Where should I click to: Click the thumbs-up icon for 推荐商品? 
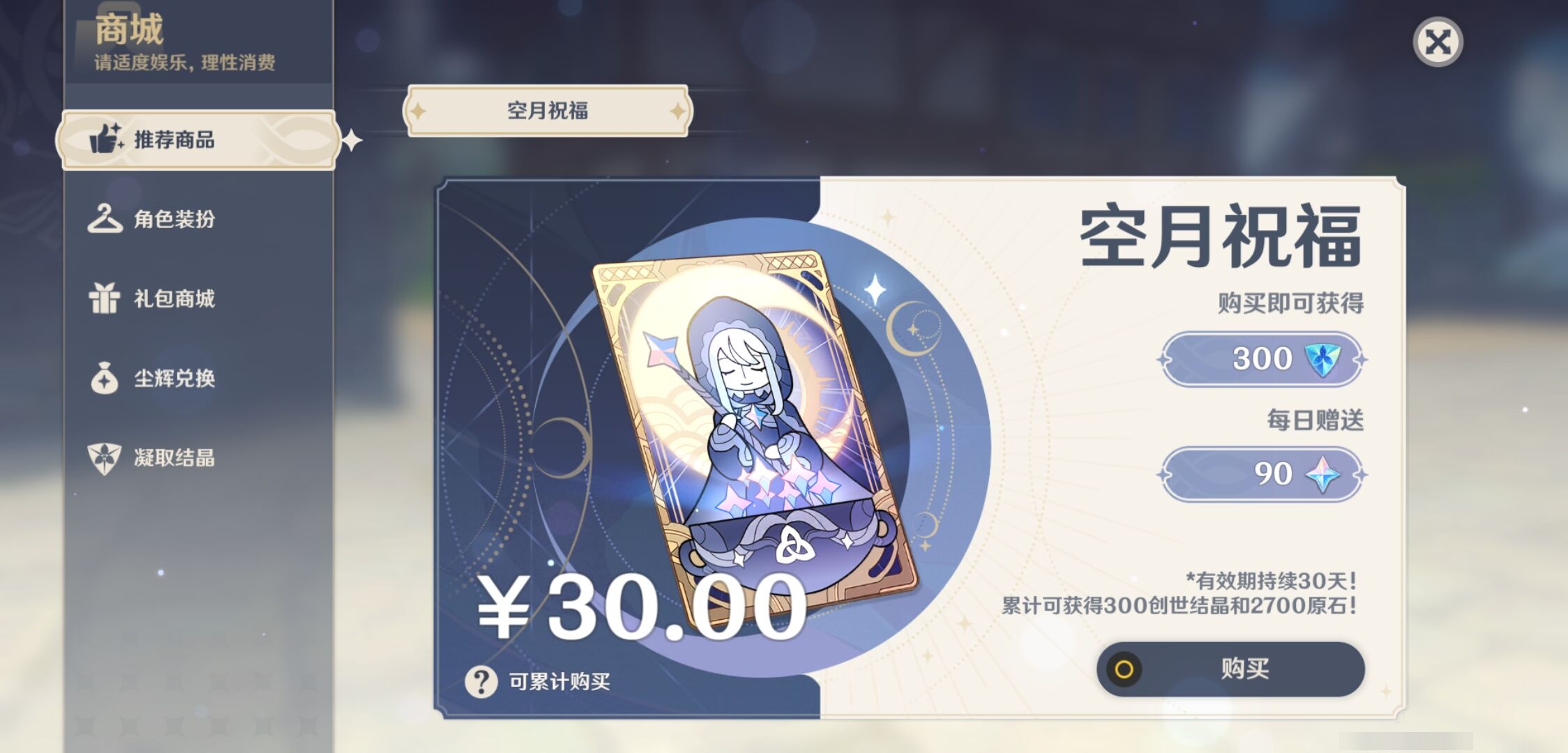point(106,138)
